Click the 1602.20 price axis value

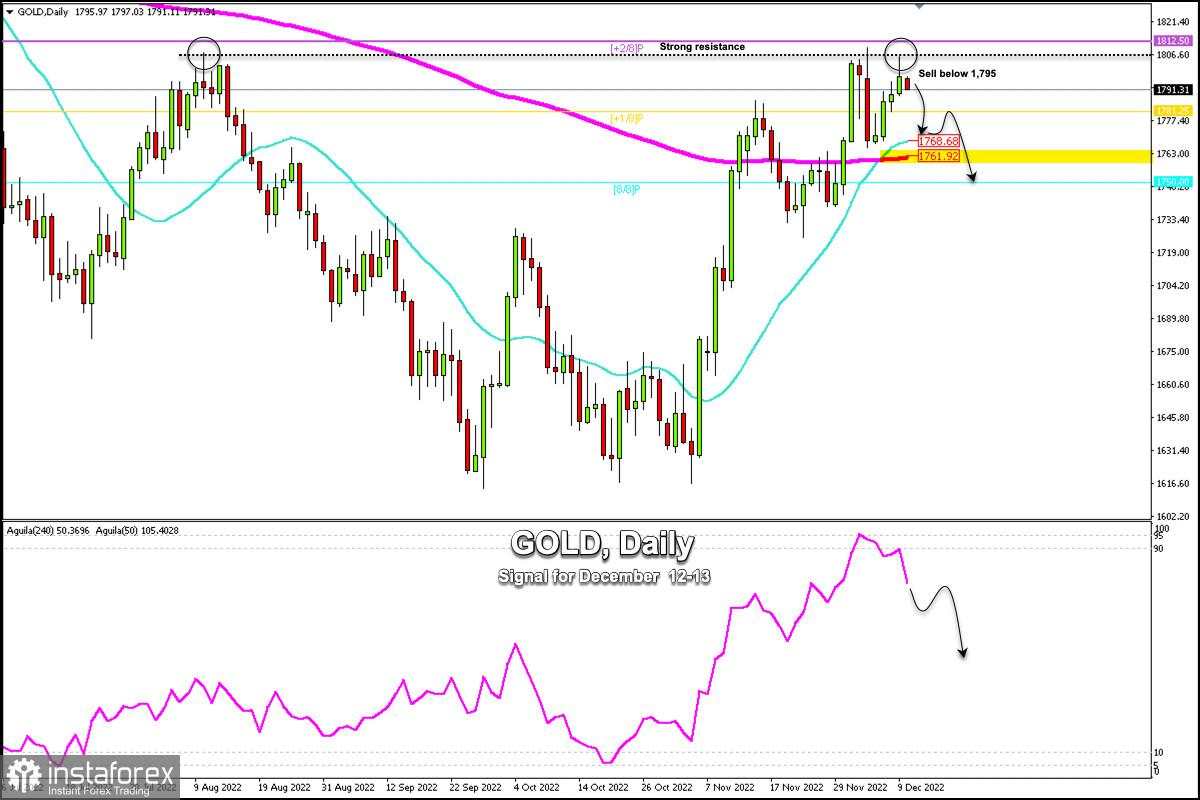click(1172, 516)
